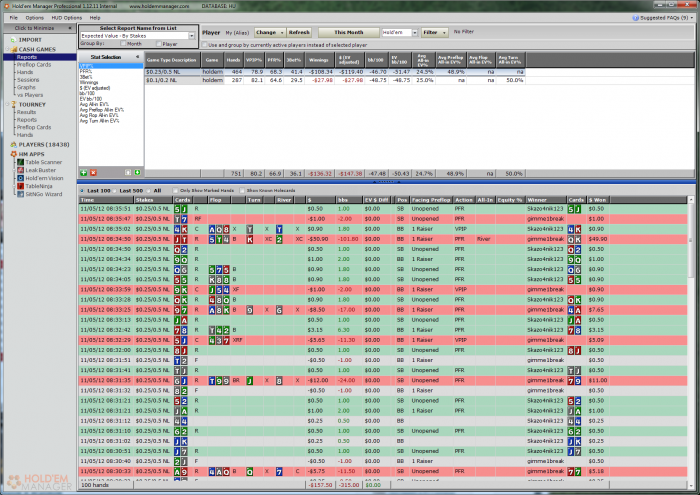Screen dimensions: 700x495
Task: Open Cash Games Sessions section
Action: coord(28,80)
